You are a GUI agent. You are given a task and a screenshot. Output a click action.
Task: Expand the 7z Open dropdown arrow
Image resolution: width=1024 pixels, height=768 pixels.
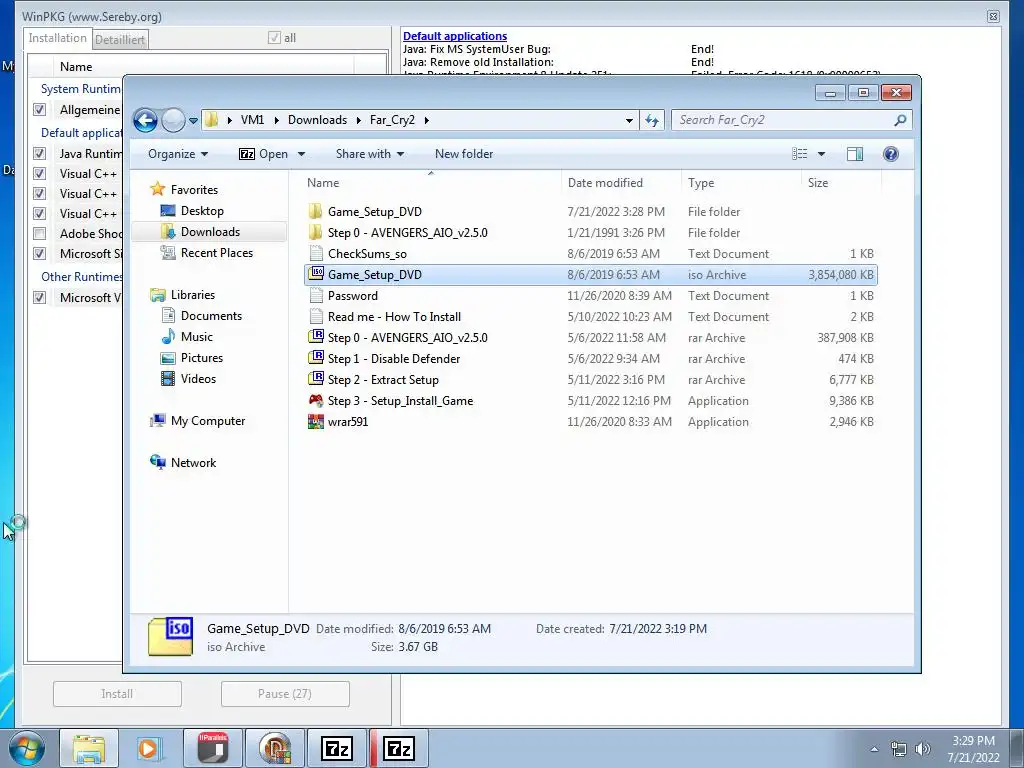301,154
